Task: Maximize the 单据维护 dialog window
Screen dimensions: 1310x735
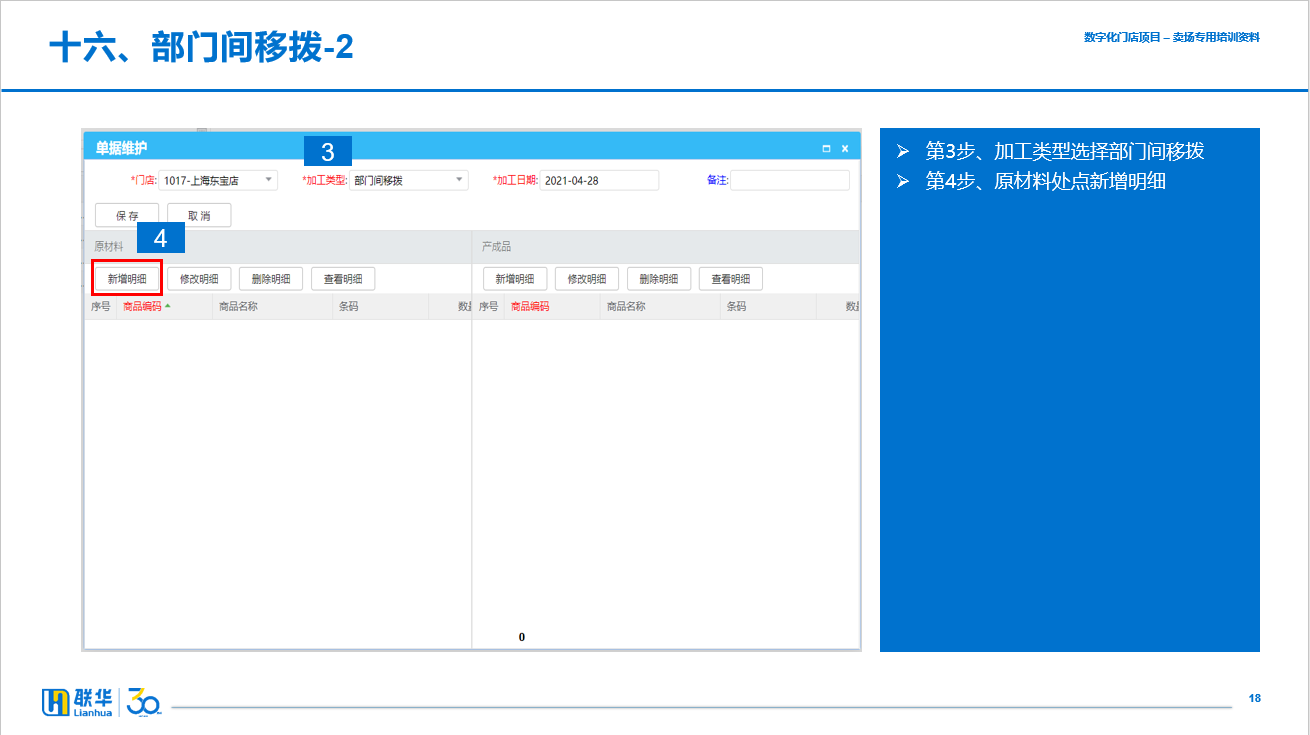Action: pos(826,149)
